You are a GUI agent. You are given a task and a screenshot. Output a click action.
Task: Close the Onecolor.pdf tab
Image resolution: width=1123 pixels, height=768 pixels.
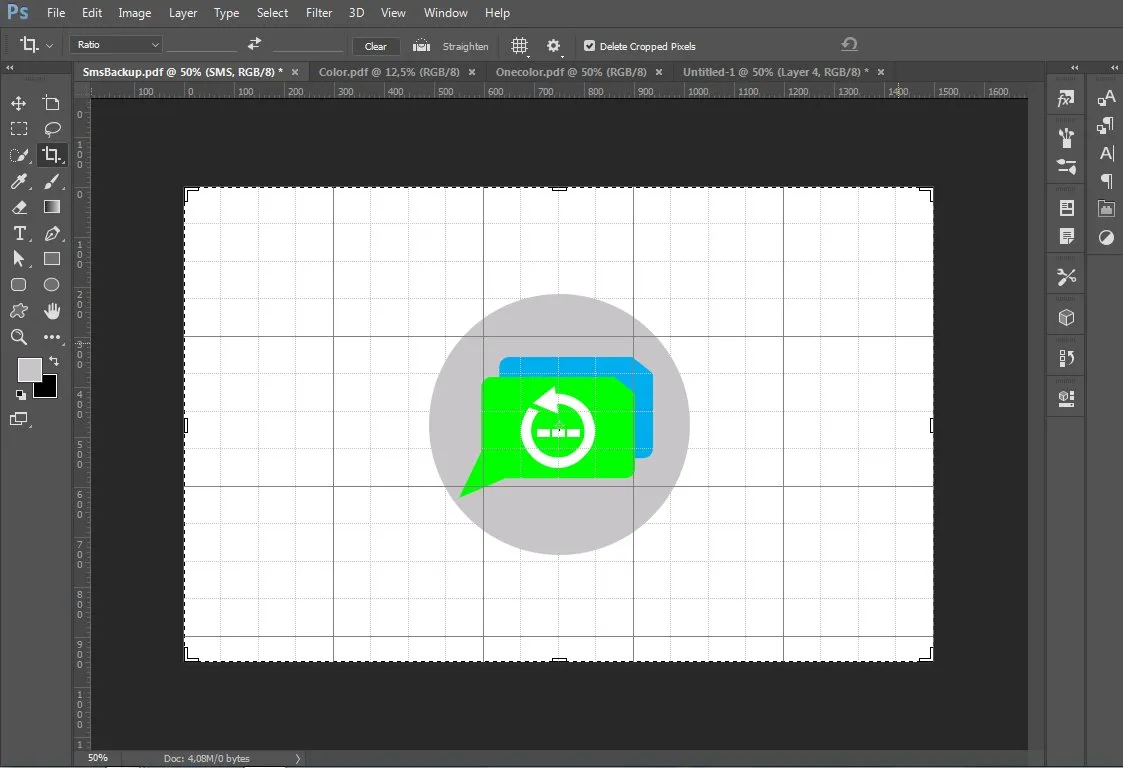(659, 72)
